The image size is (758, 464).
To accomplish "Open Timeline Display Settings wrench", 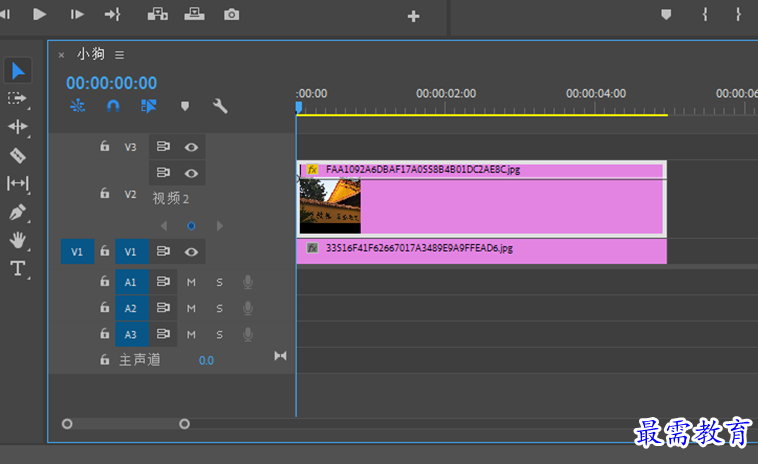I will (220, 105).
